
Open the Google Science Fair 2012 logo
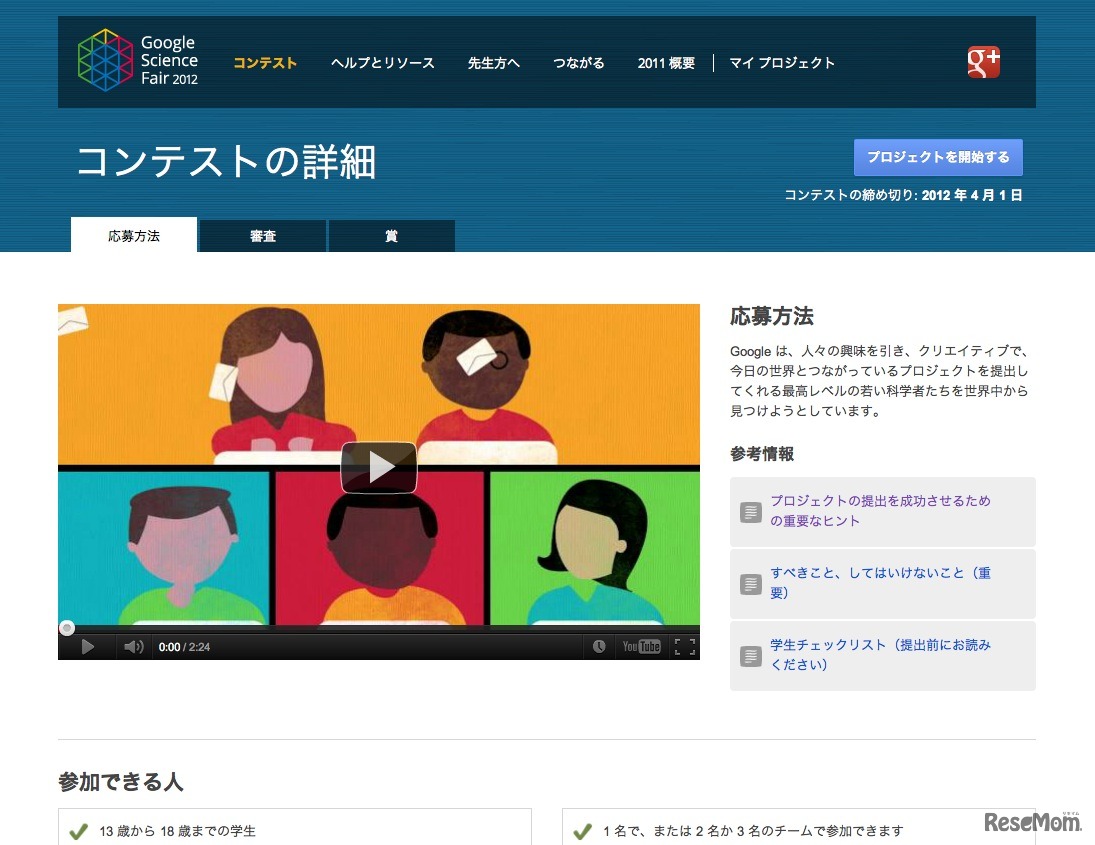[138, 60]
